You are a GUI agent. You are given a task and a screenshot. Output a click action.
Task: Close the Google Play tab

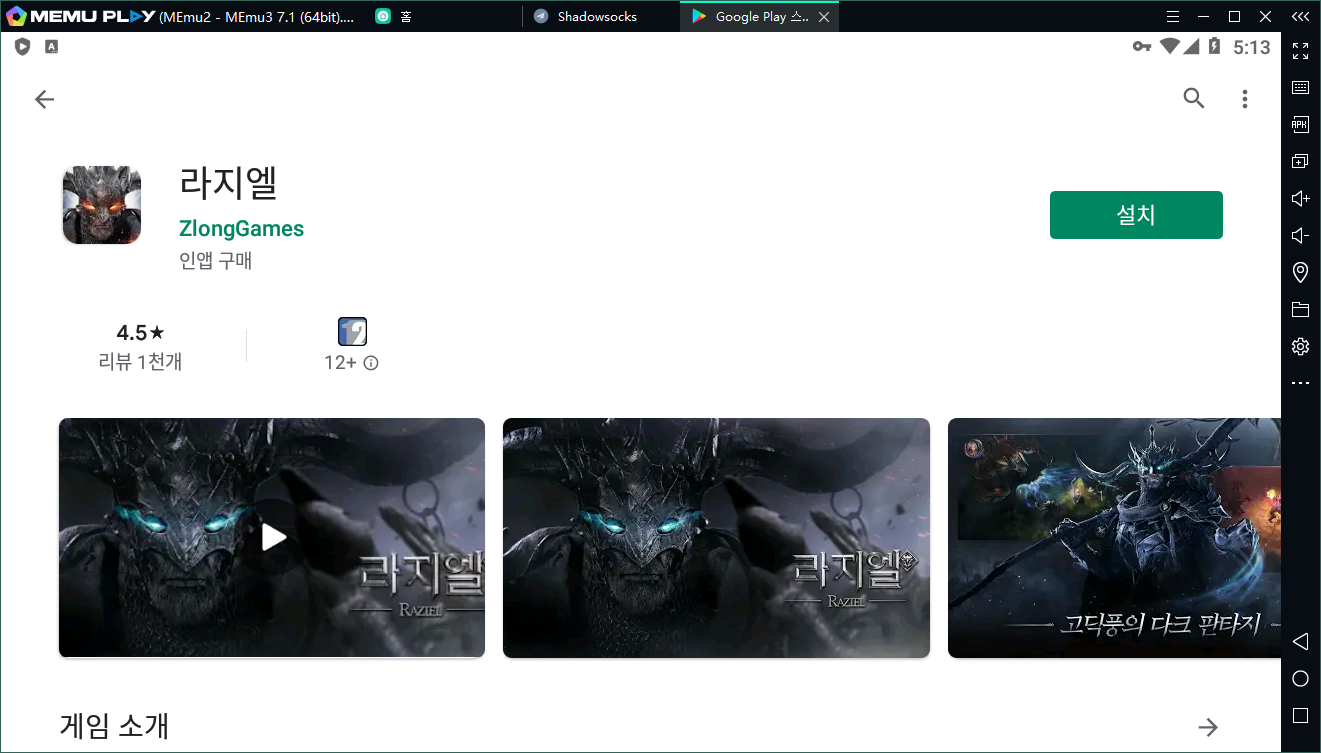[x=823, y=17]
